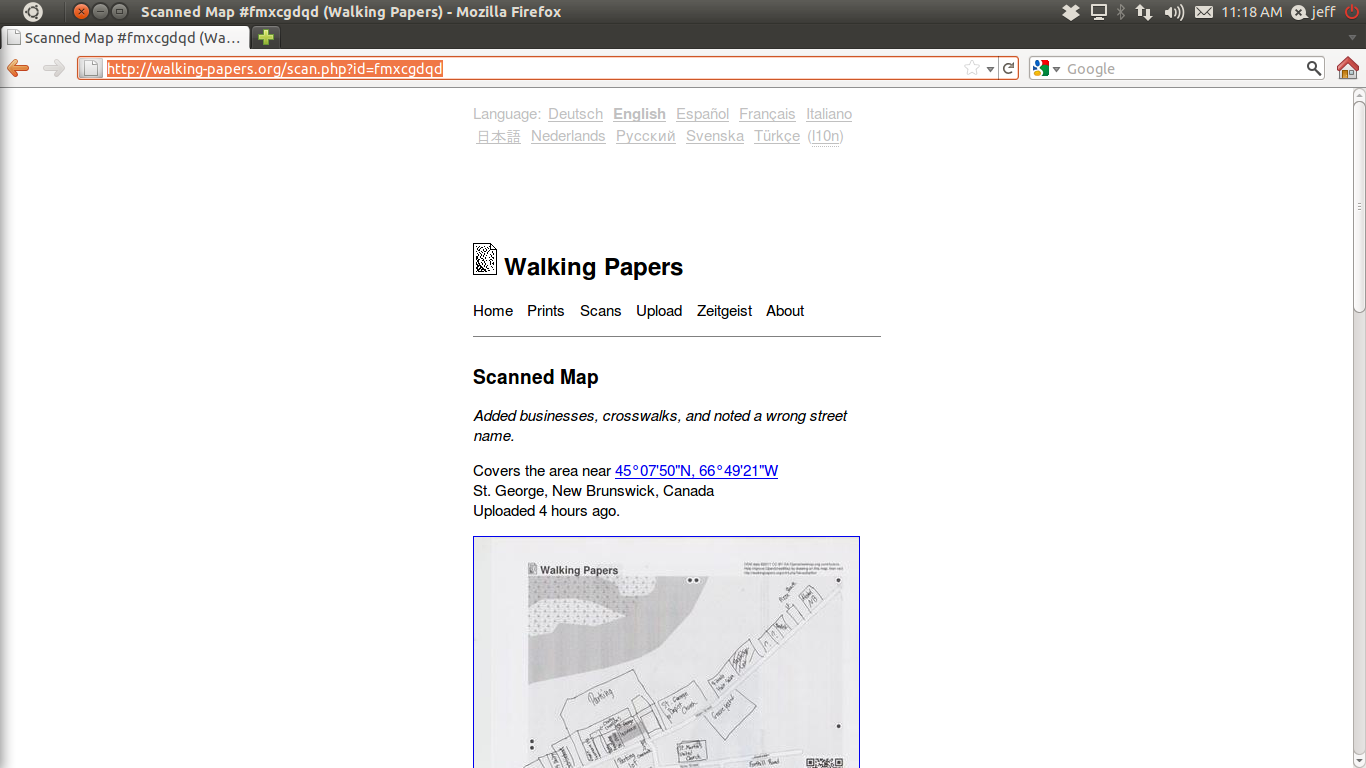This screenshot has height=768, width=1366.
Task: Bookmark this page with the star icon
Action: click(972, 68)
